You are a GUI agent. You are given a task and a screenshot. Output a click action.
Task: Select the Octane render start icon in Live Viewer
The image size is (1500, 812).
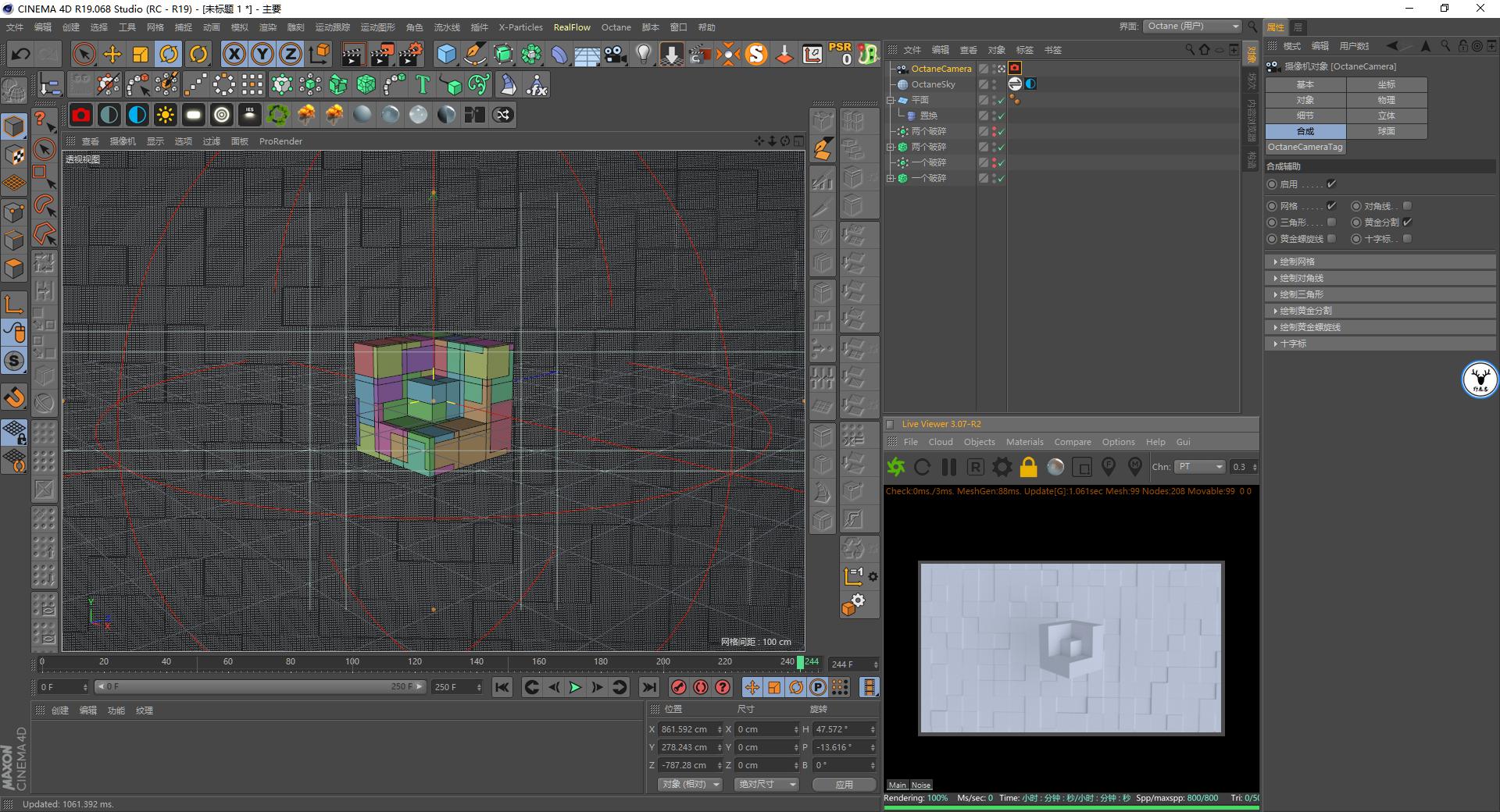pyautogui.click(x=896, y=467)
